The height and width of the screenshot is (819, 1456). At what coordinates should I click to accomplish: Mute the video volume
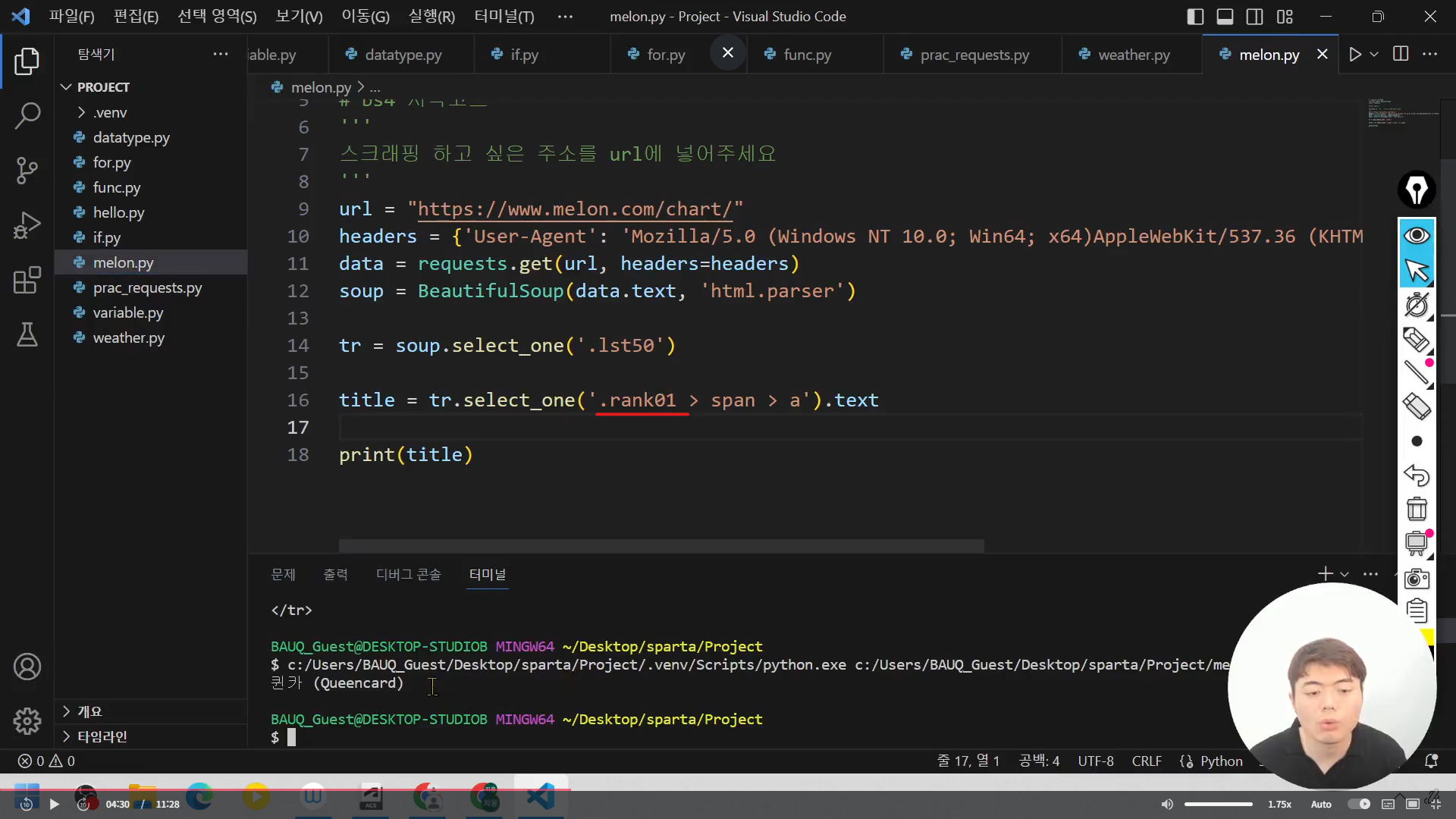pyautogui.click(x=1167, y=804)
